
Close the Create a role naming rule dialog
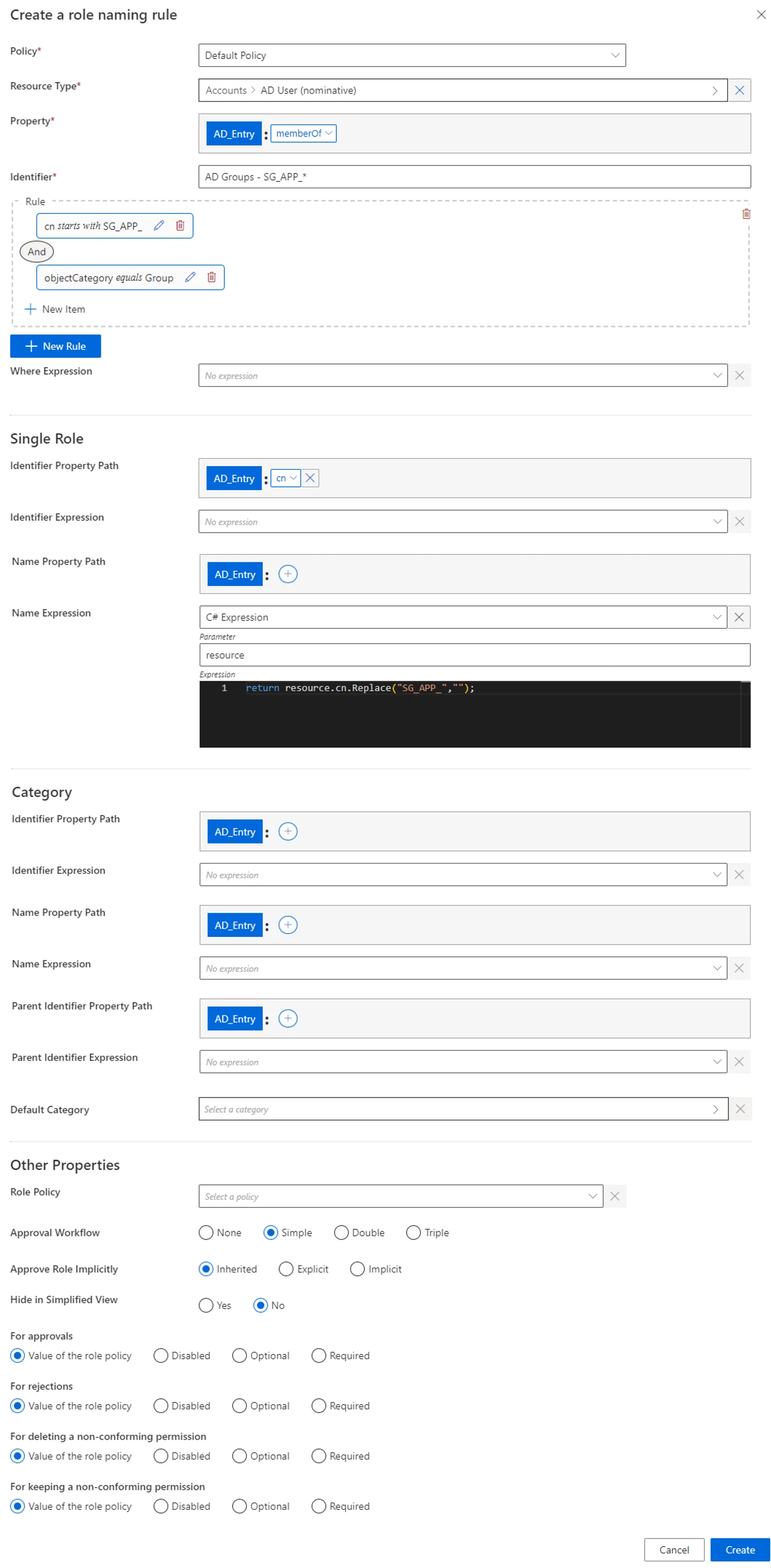point(761,14)
